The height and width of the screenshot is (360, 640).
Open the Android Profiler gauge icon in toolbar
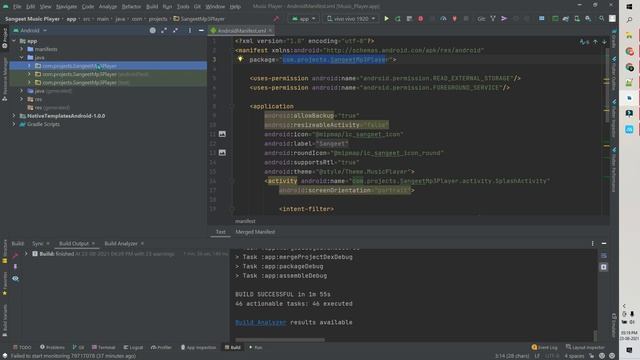443,19
